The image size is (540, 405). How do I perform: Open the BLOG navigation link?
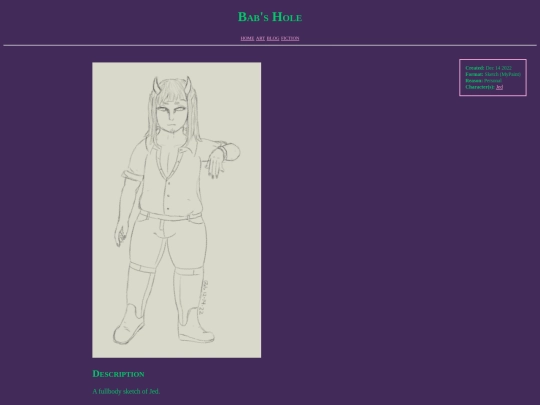(x=273, y=38)
